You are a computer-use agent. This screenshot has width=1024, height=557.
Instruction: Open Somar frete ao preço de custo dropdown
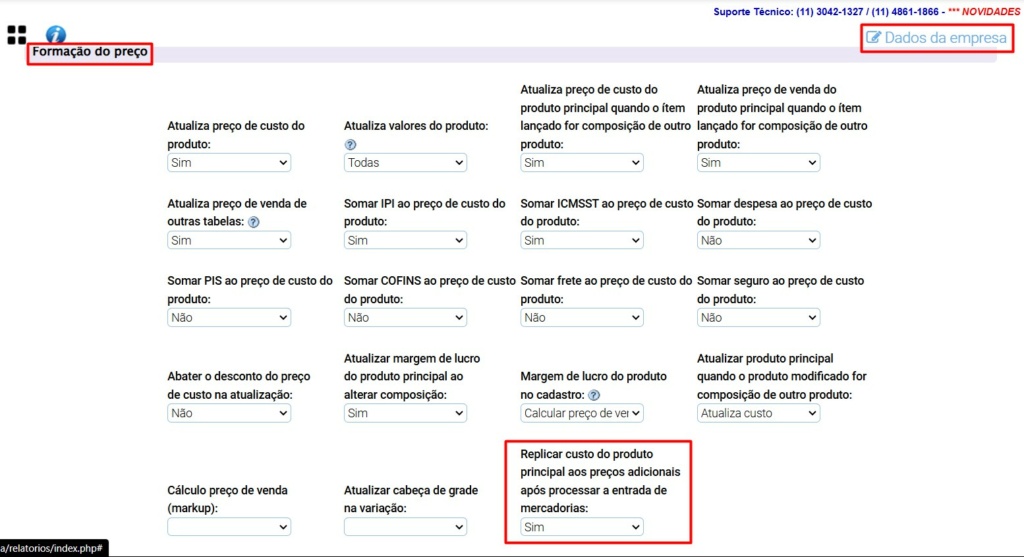tap(581, 317)
